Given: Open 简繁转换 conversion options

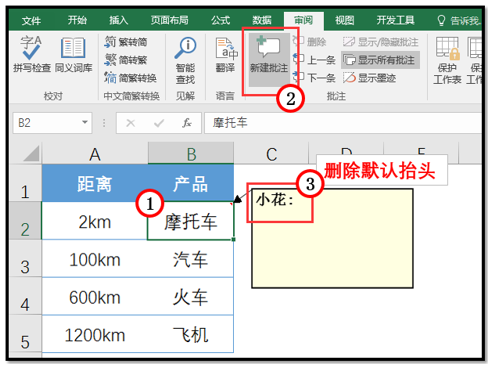Looking at the screenshot, I should pos(130,78).
